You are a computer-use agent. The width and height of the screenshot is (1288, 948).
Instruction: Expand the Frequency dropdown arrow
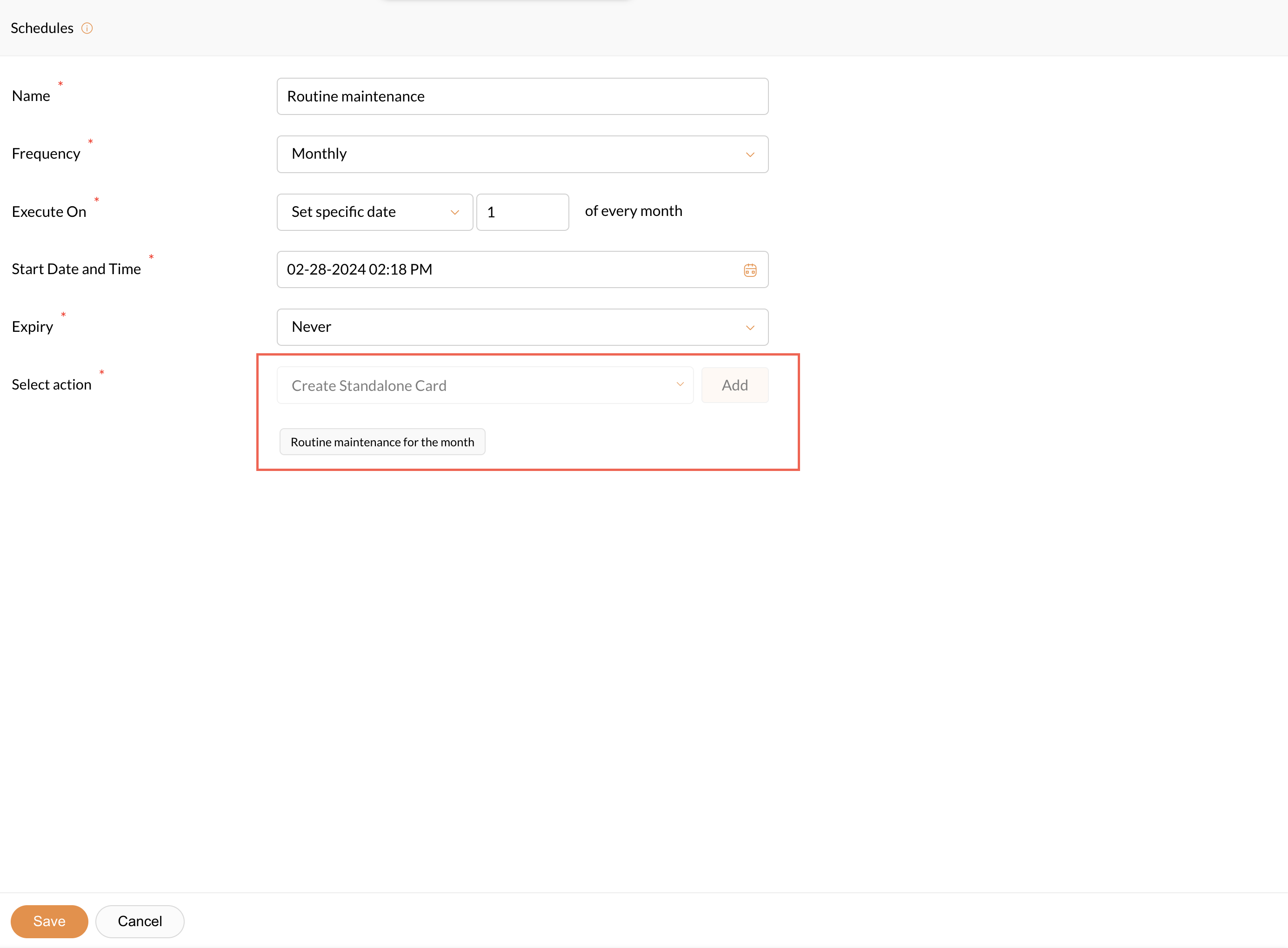pyautogui.click(x=749, y=155)
